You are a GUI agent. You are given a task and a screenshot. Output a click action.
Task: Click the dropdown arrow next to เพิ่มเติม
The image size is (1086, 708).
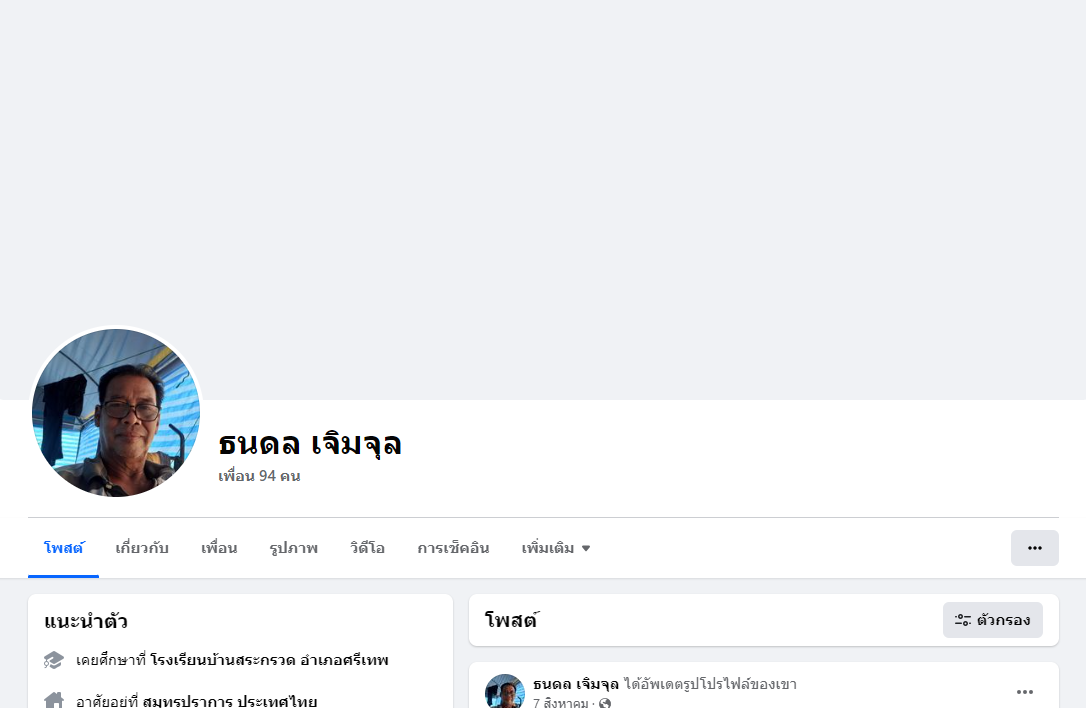pos(586,549)
